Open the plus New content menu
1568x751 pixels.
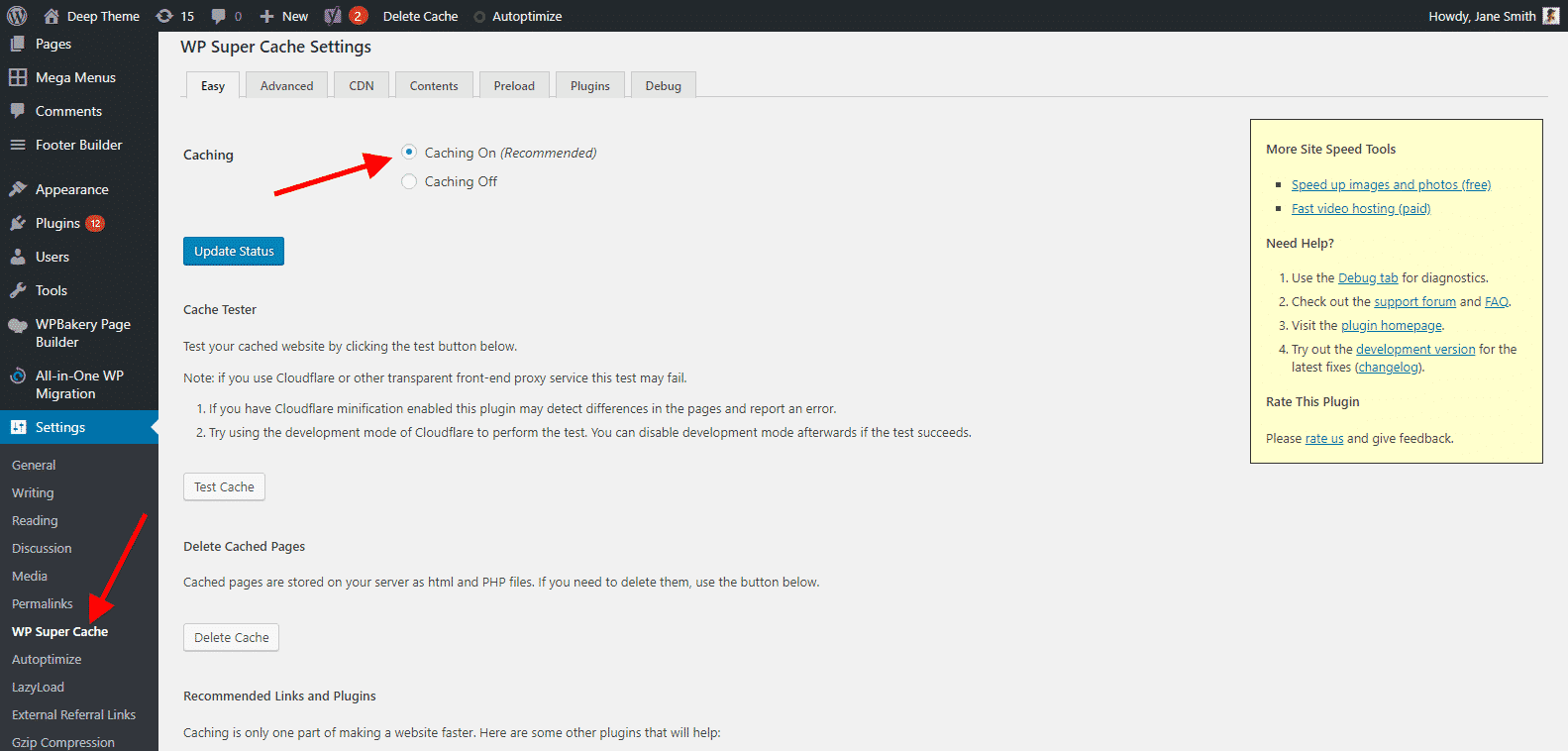coord(266,16)
